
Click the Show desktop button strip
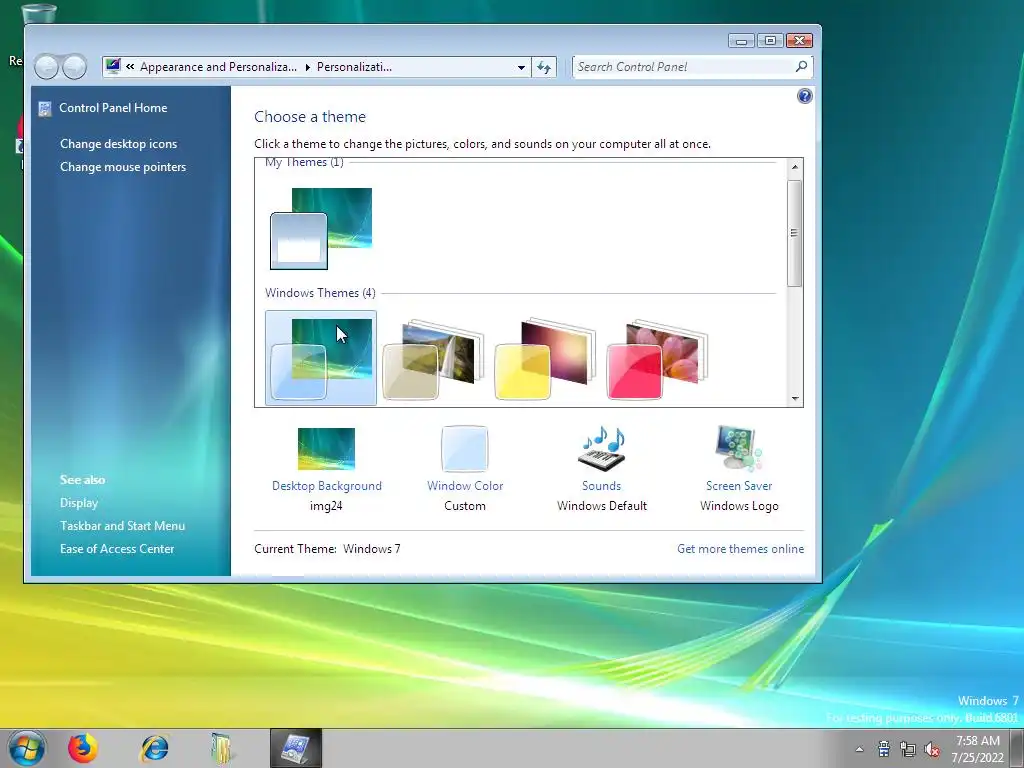(x=1018, y=748)
